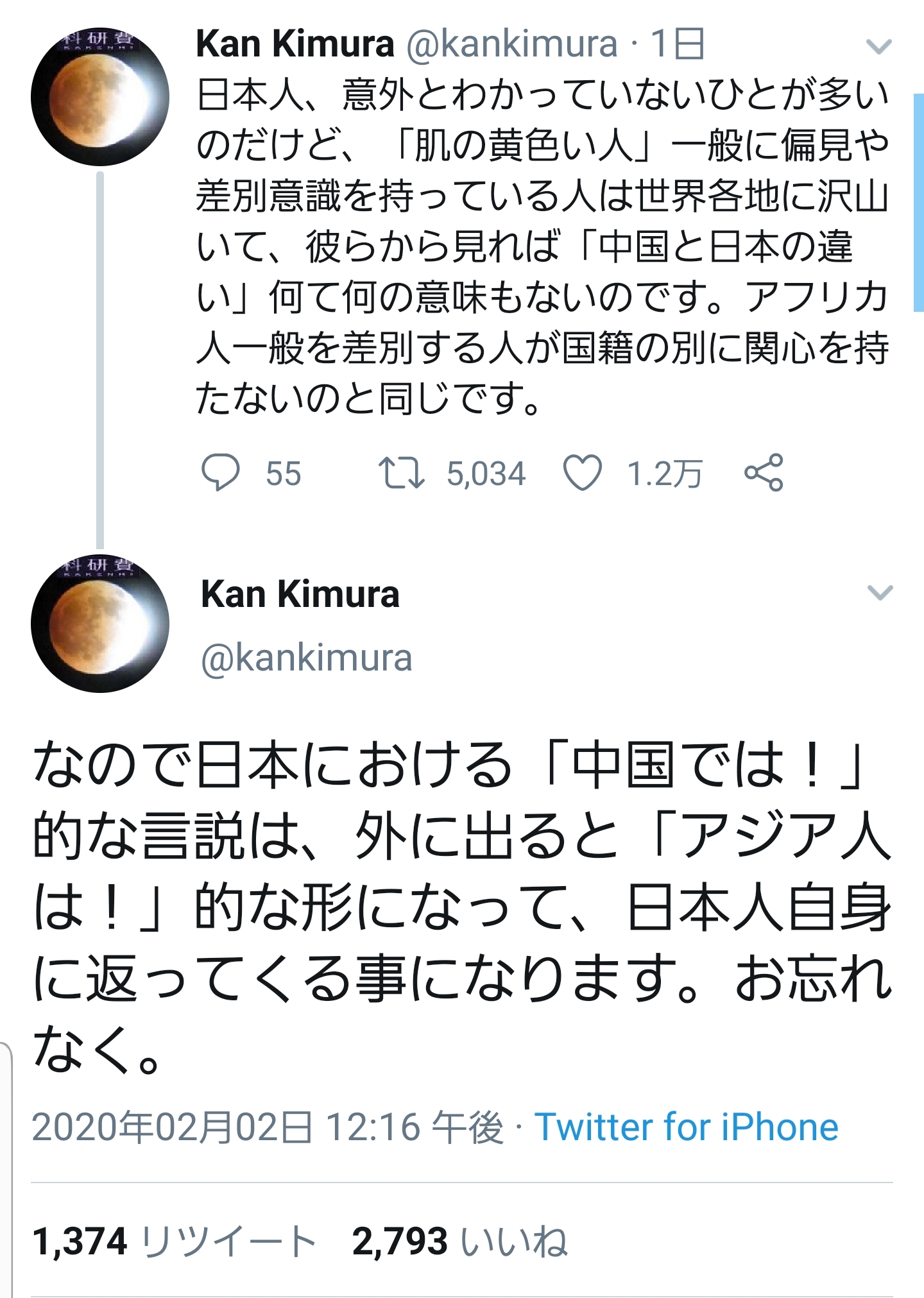Image resolution: width=924 pixels, height=1298 pixels.
Task: View the 2,793 likes list
Action: tap(459, 1241)
